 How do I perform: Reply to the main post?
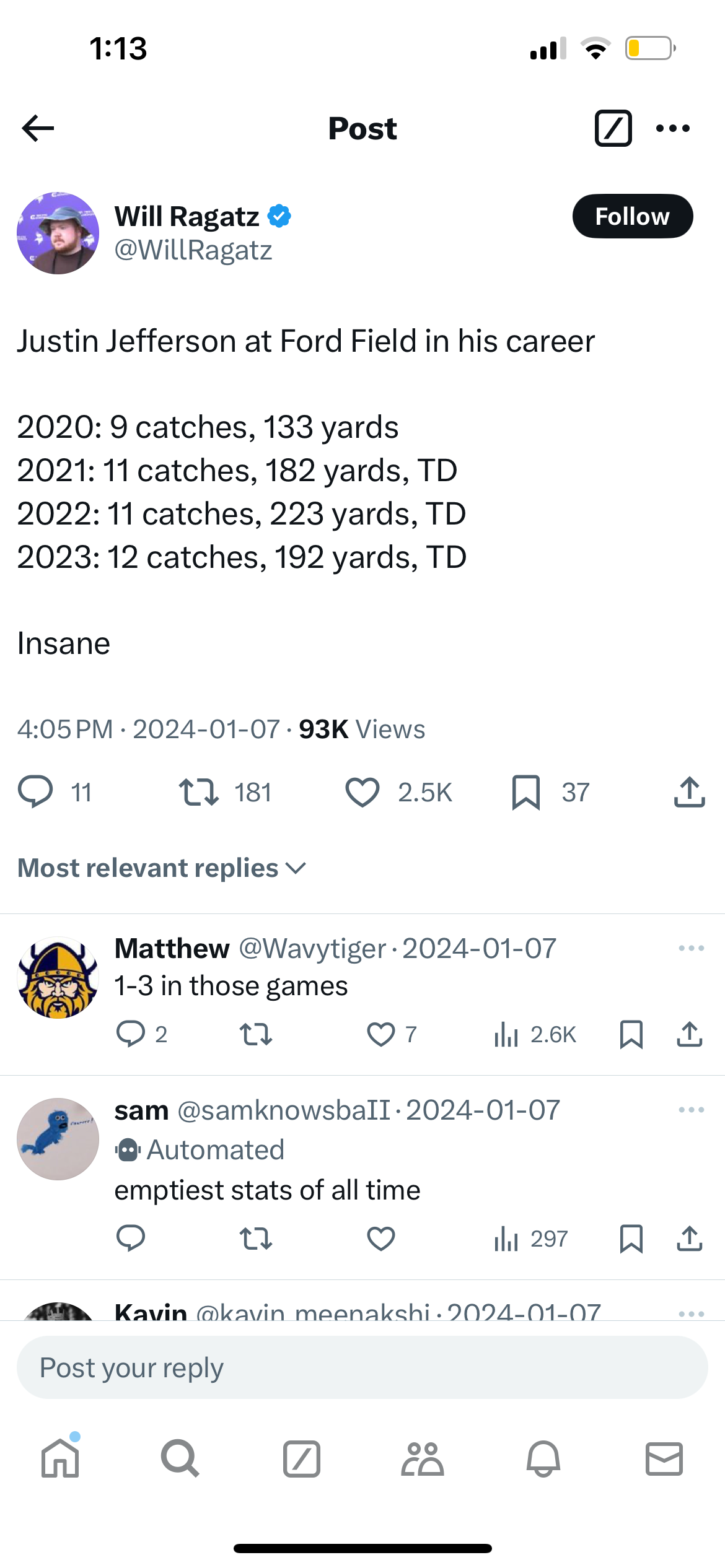coord(35,792)
